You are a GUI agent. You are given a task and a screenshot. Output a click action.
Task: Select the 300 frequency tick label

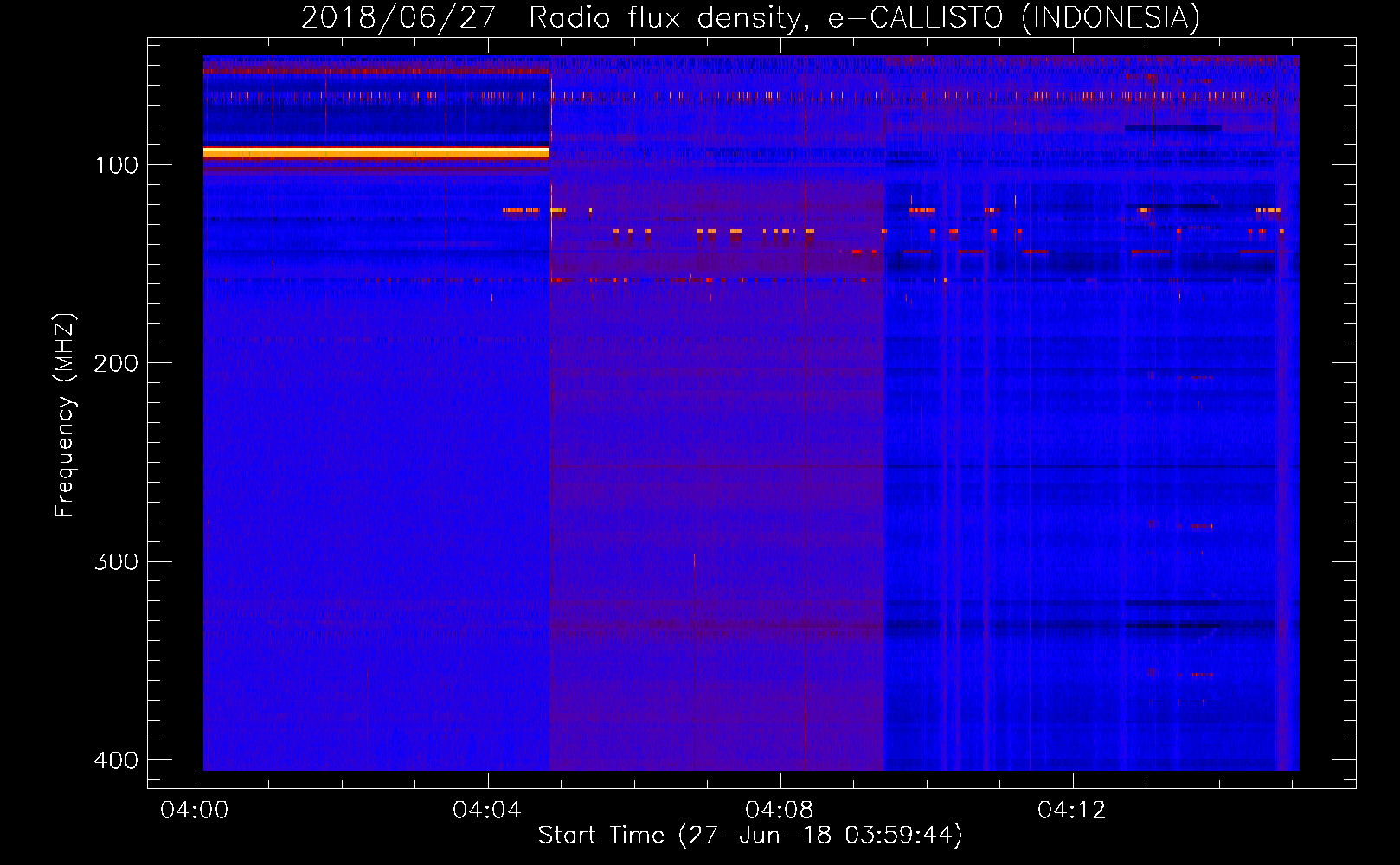tap(116, 562)
